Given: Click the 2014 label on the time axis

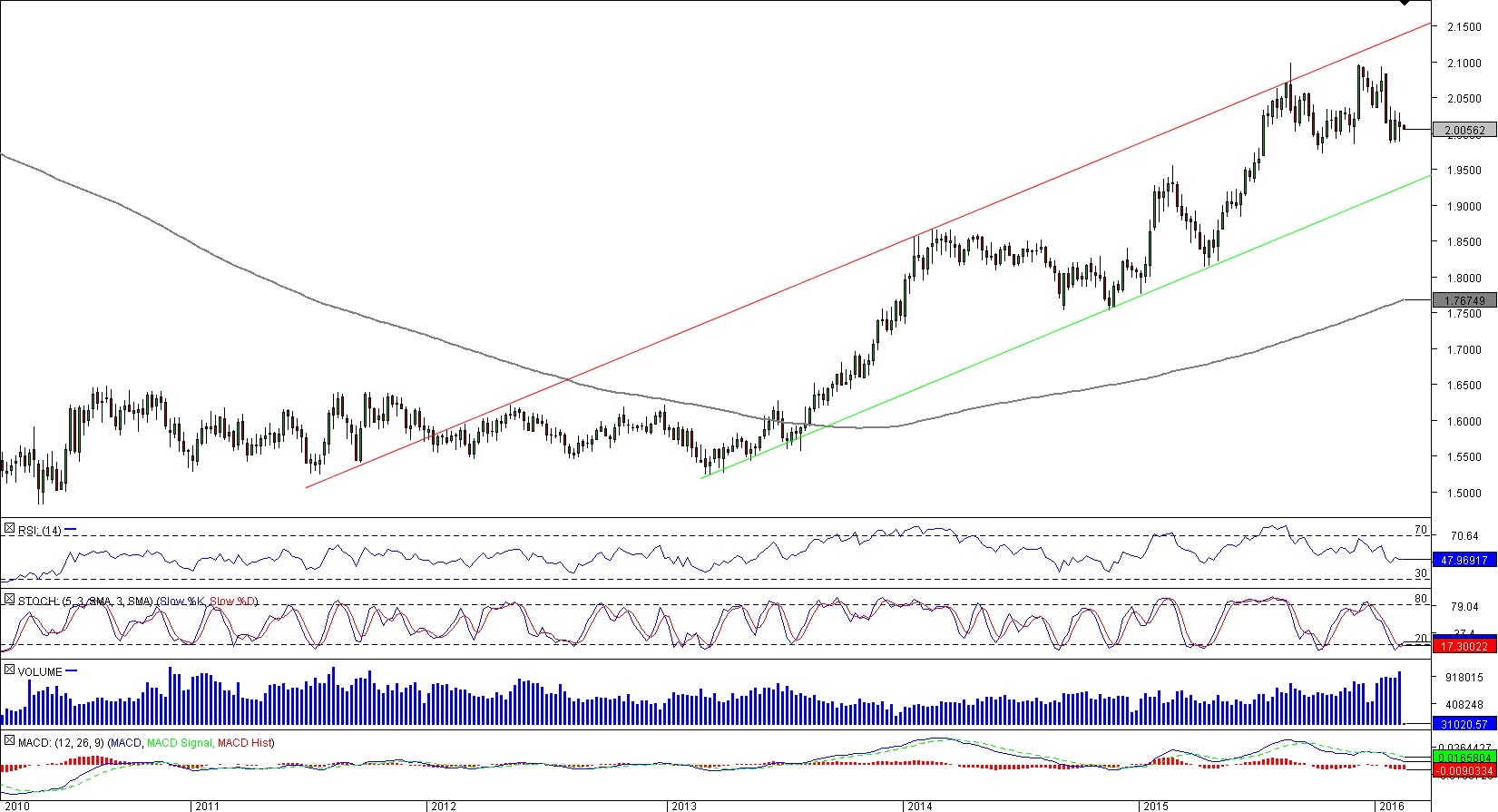Looking at the screenshot, I should tap(919, 806).
